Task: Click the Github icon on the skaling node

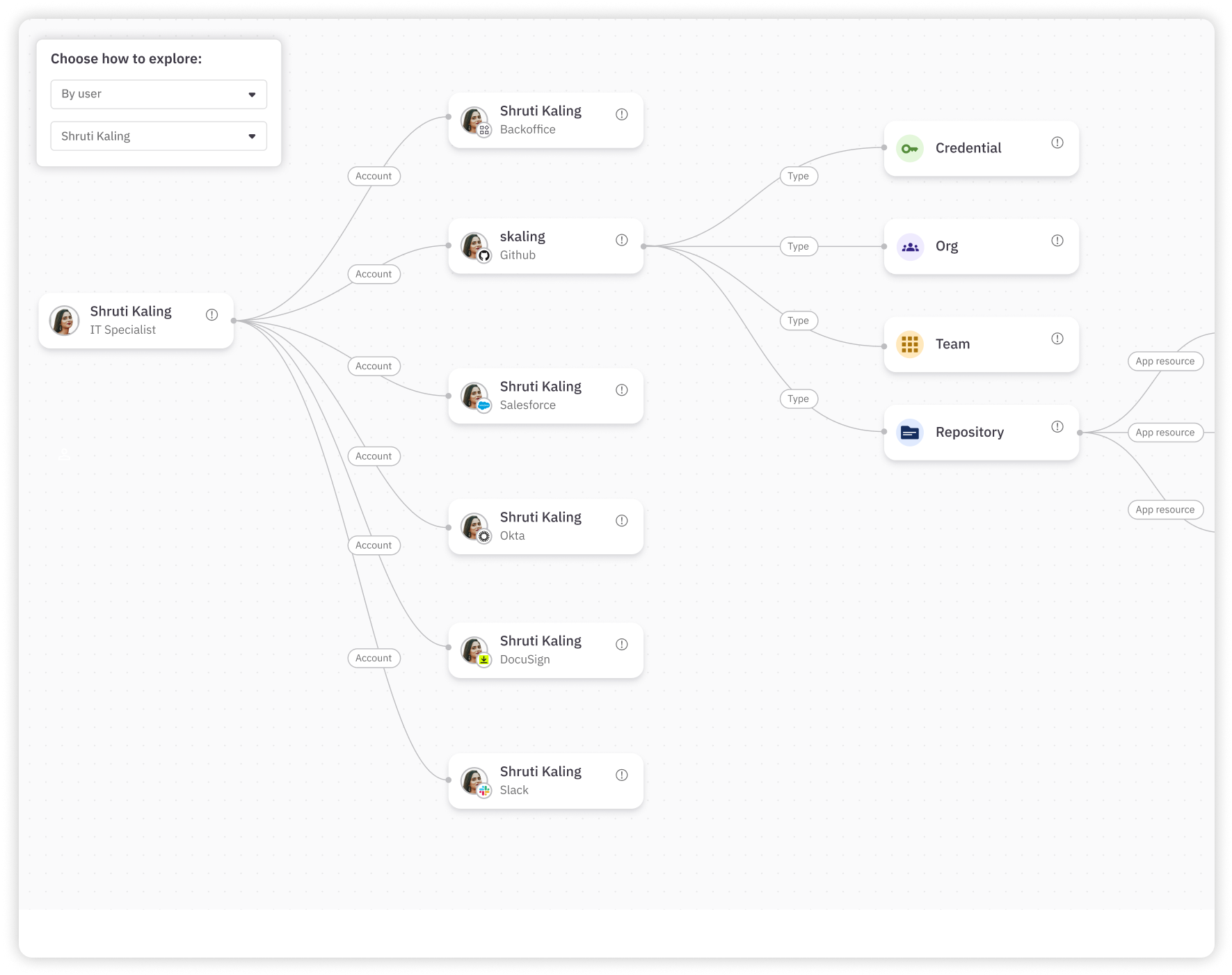Action: tap(485, 255)
